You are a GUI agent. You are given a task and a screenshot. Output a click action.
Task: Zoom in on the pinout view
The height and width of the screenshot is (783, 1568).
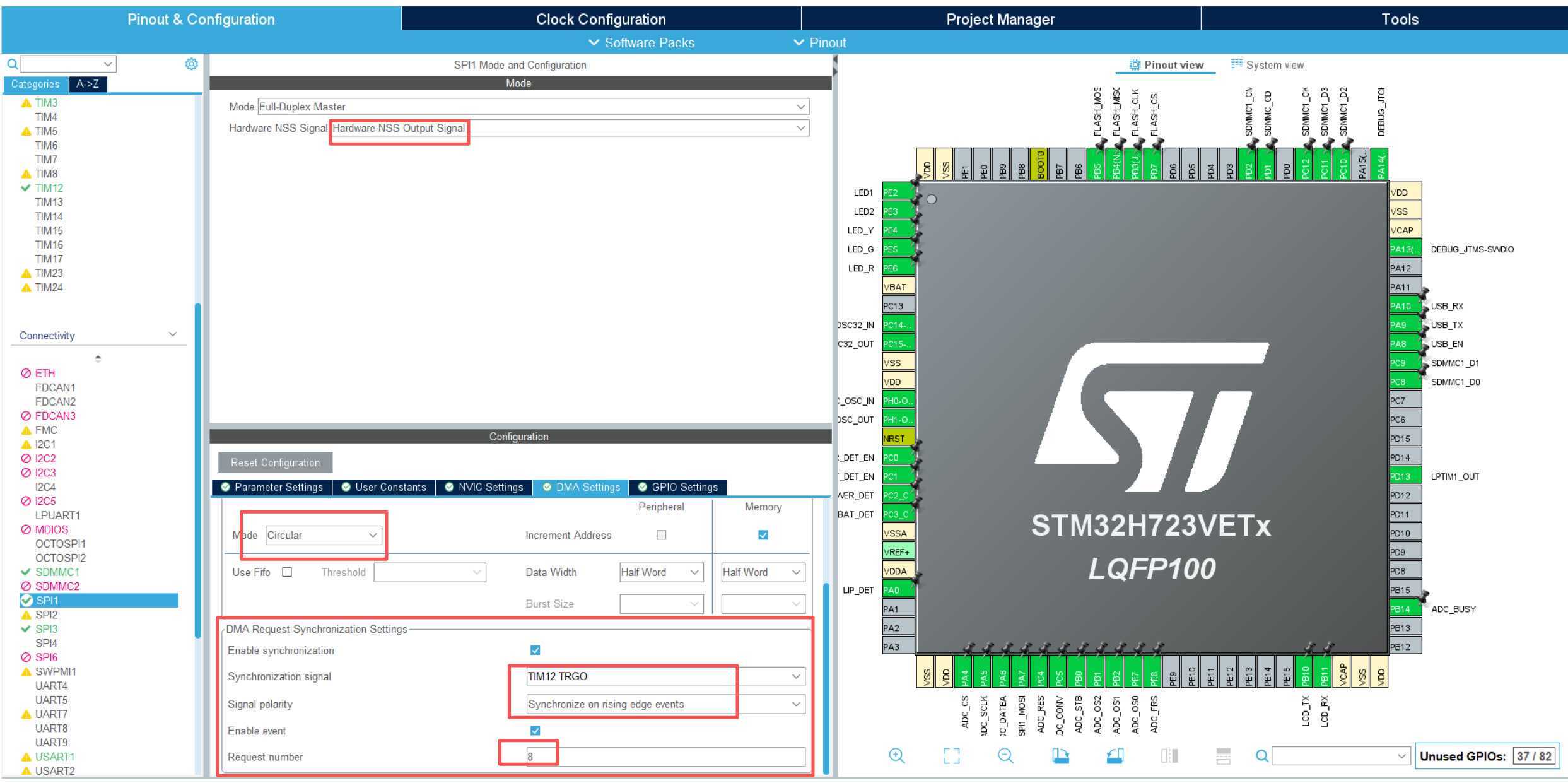click(897, 755)
